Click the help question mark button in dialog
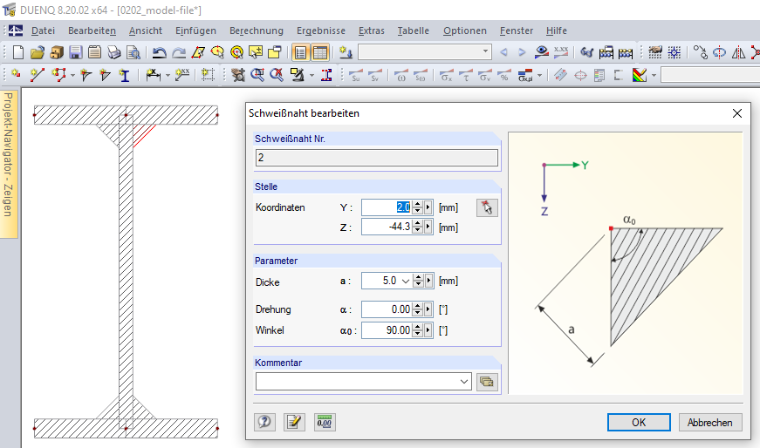This screenshot has width=760, height=448. pos(265,422)
